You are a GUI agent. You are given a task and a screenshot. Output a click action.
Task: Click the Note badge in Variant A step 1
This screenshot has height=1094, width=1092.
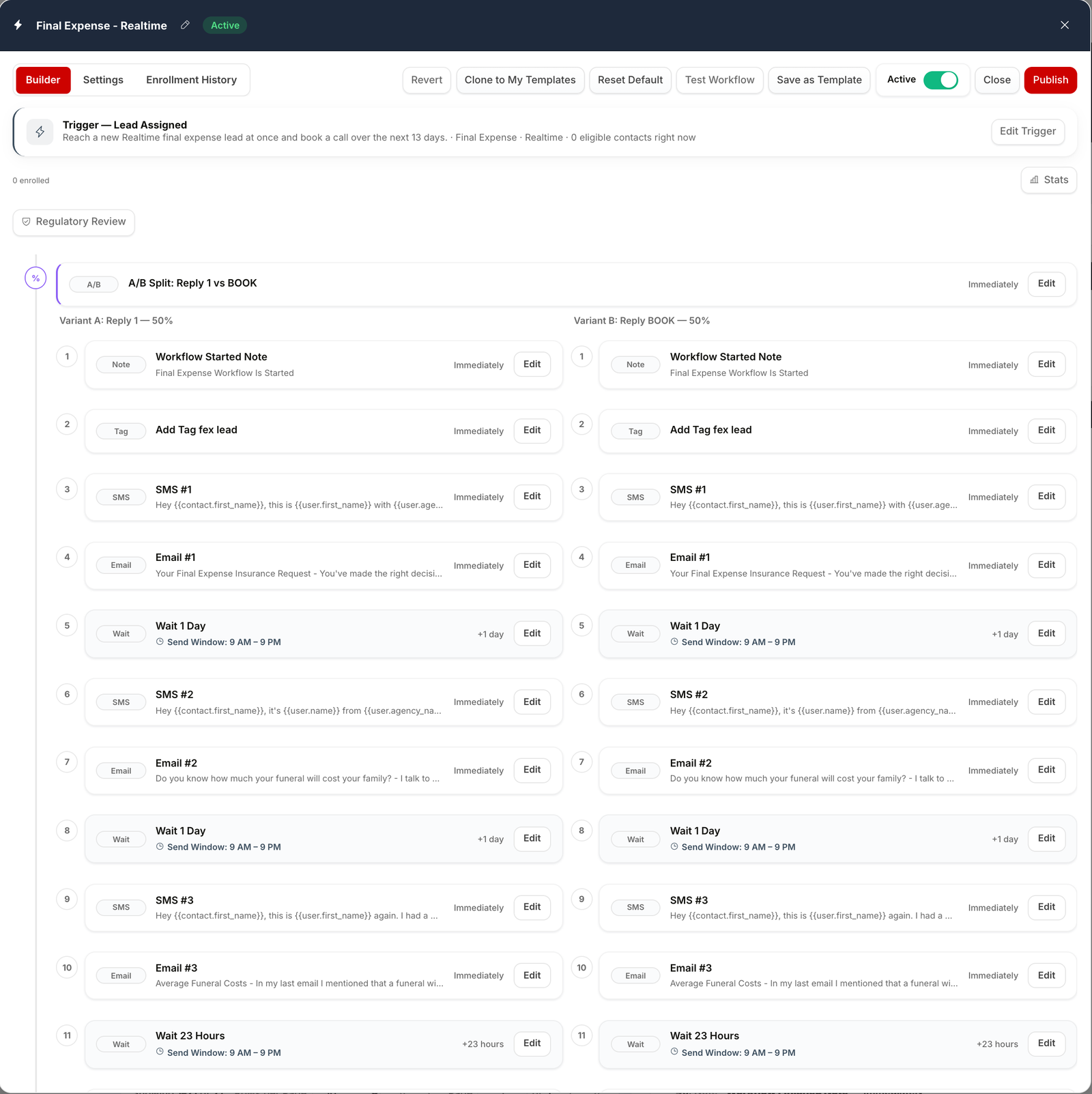(x=121, y=364)
